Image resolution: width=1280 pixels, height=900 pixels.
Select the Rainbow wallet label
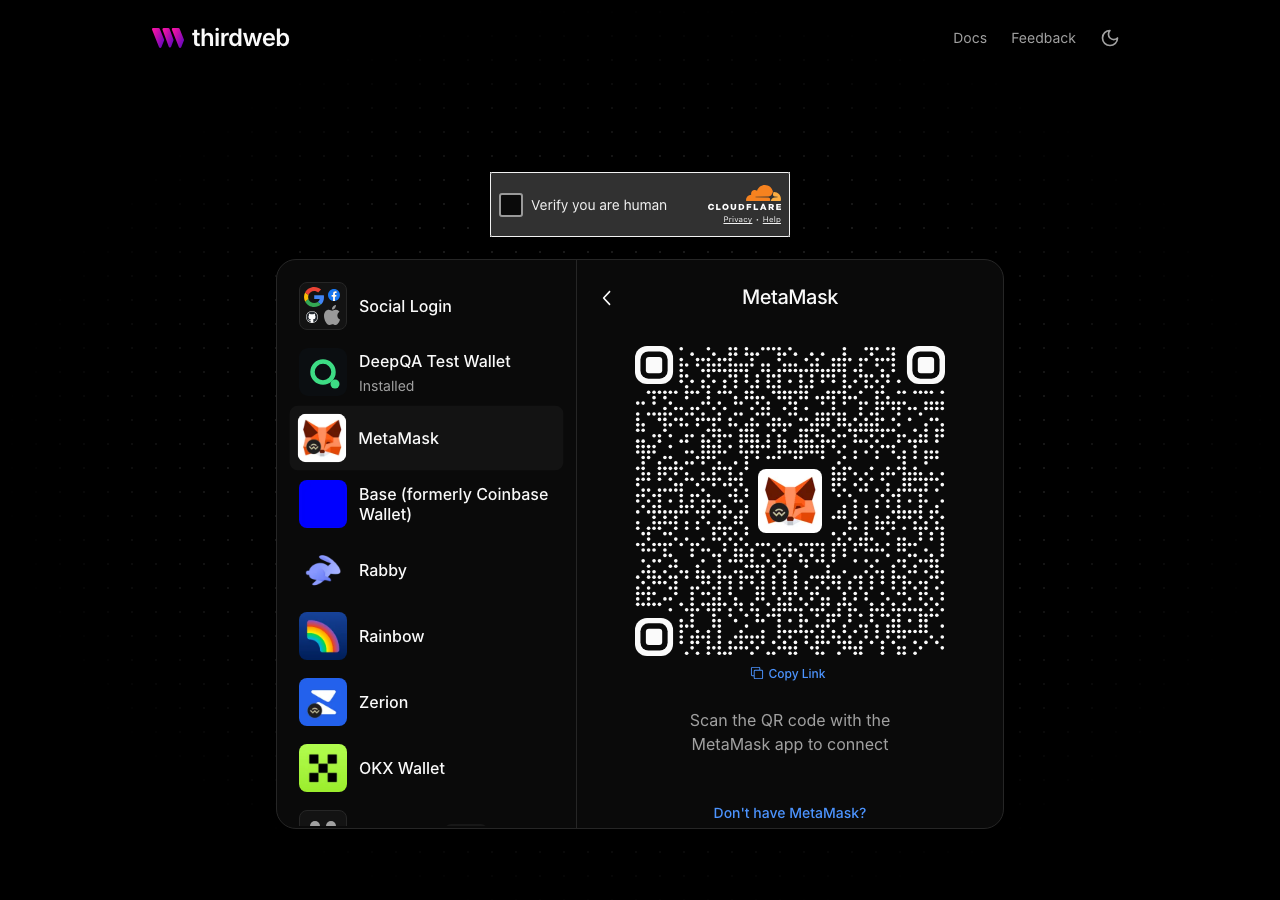(x=392, y=636)
